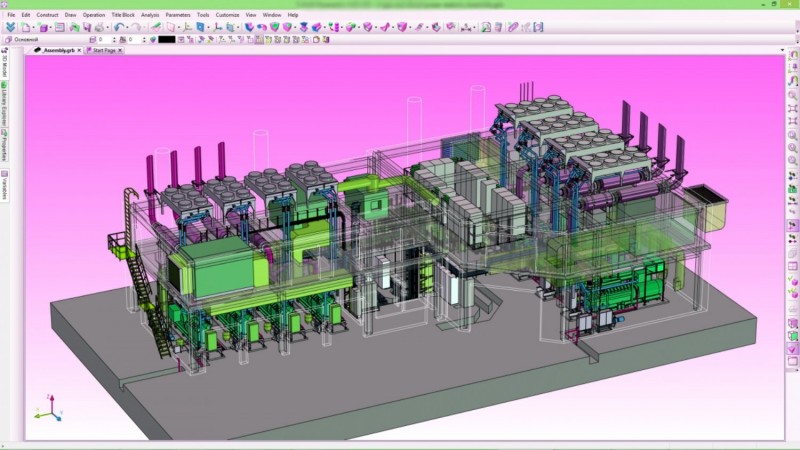The width and height of the screenshot is (800, 450).
Task: Undo the last action
Action: pyautogui.click(x=119, y=27)
